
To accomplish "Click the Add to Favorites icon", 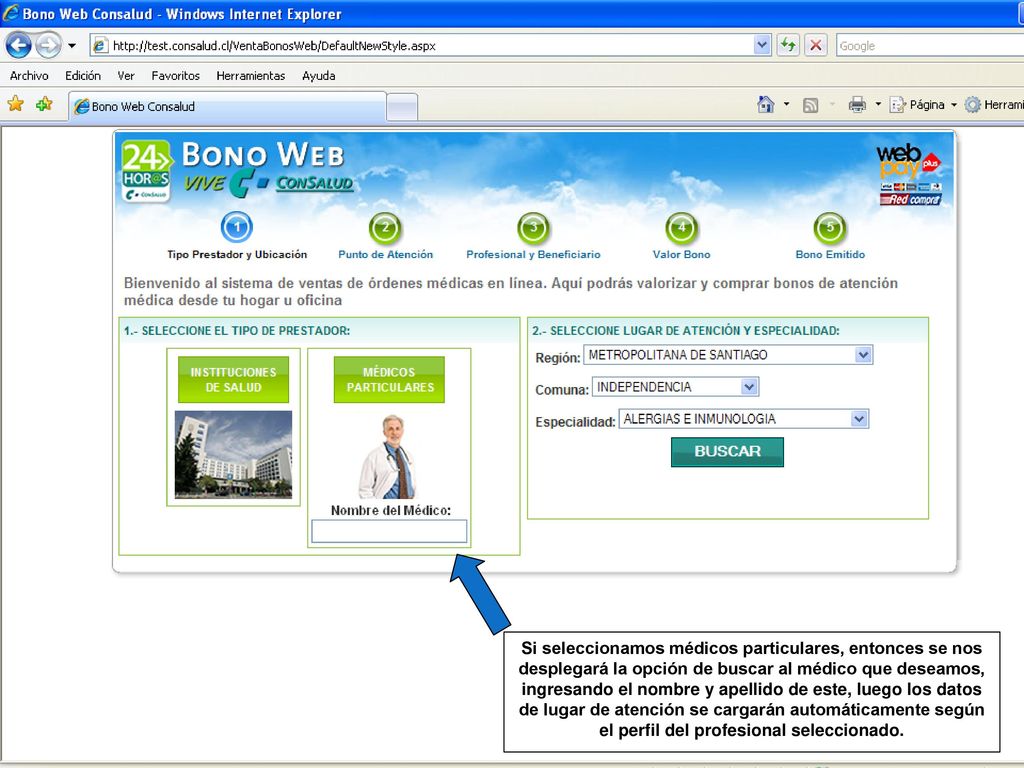I will click(44, 104).
